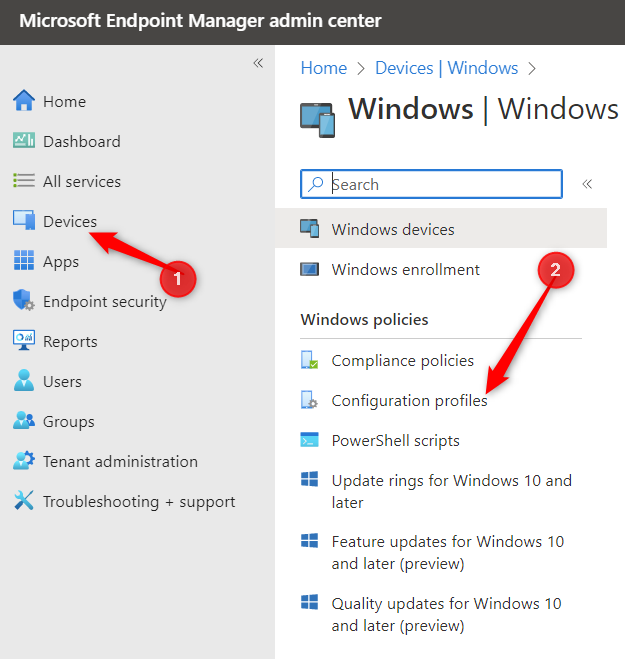Click the Search input field
625x659 pixels.
(440, 184)
